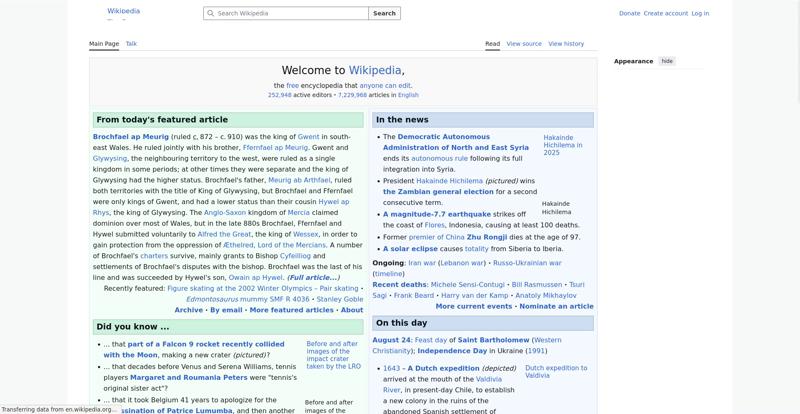Open the Flores link
The image size is (800, 414).
pos(435,225)
